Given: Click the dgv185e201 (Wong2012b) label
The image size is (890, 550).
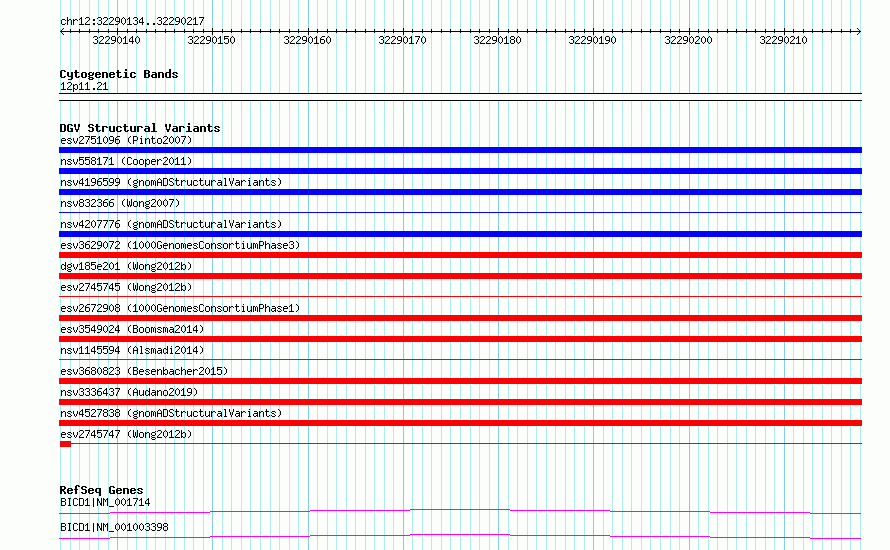Looking at the screenshot, I should coord(126,266).
